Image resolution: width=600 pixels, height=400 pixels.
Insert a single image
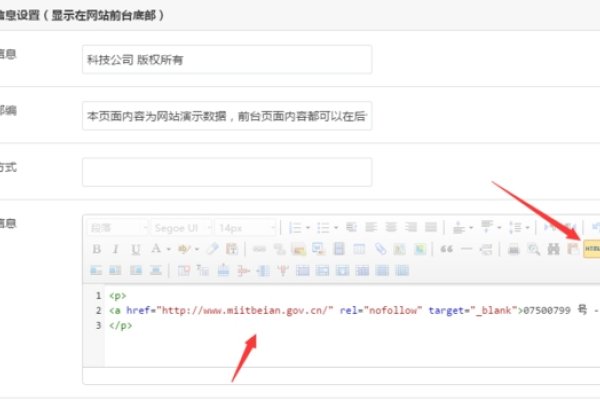point(299,249)
